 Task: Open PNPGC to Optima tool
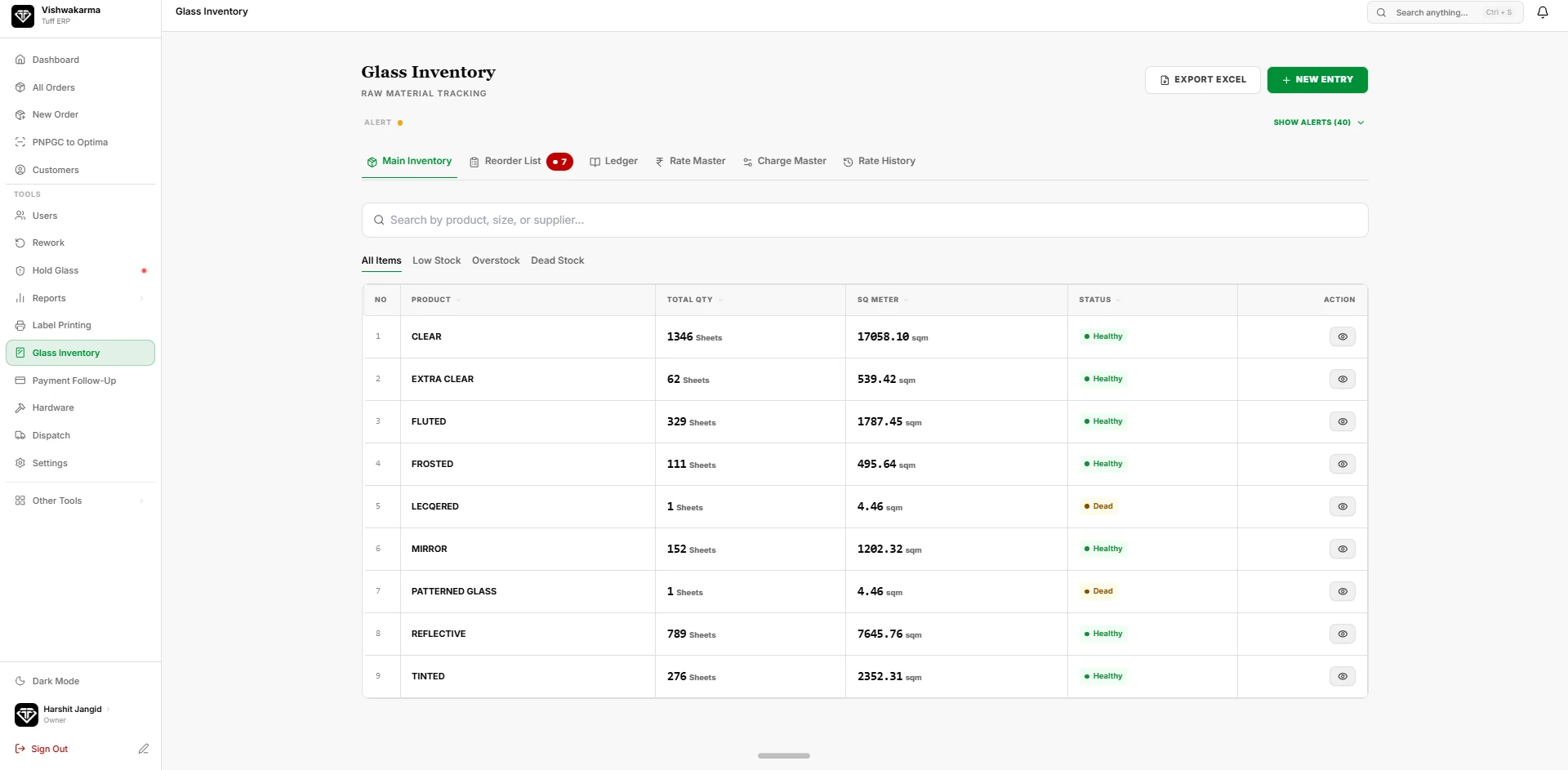click(80, 142)
